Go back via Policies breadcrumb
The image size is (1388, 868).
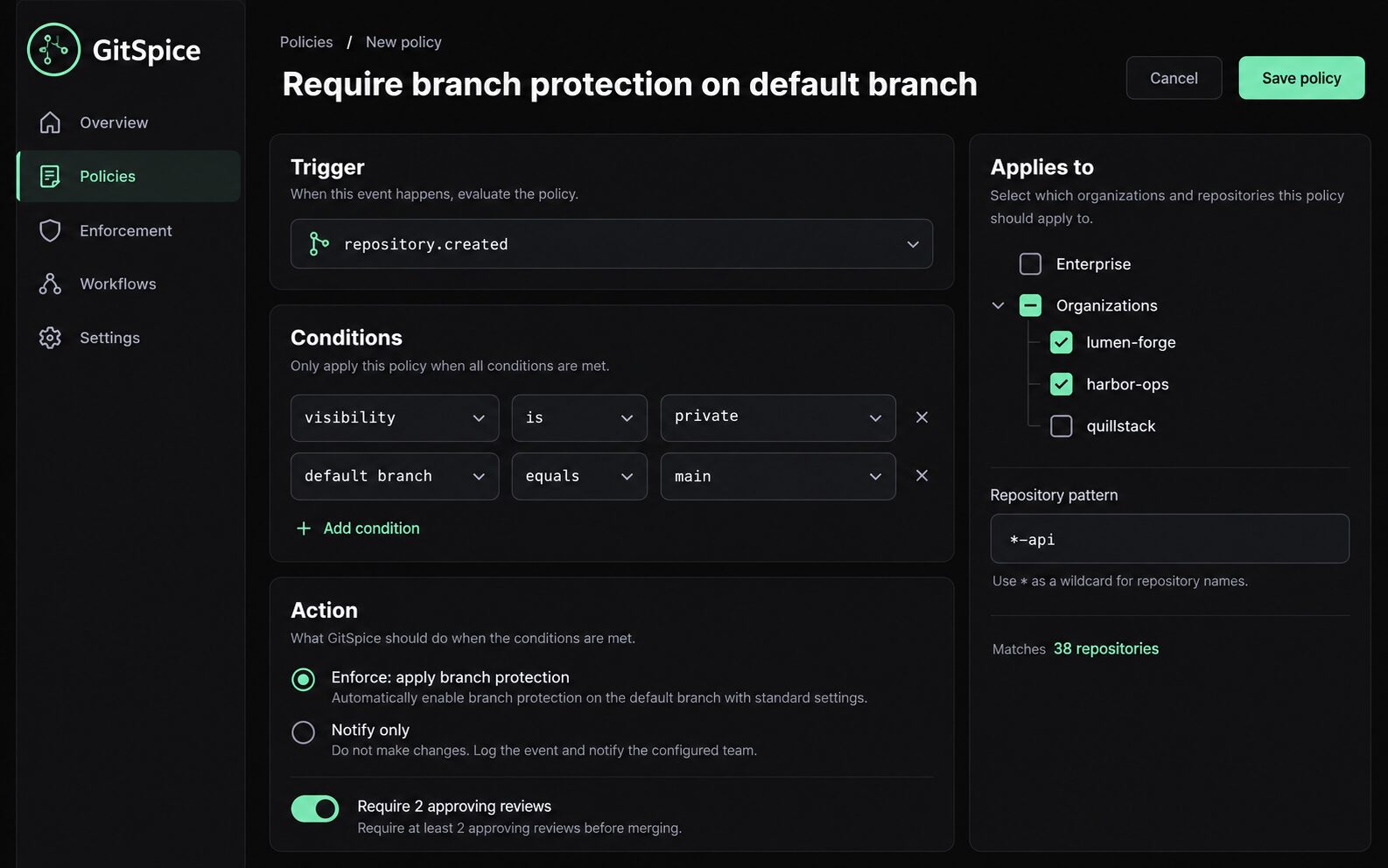click(306, 42)
